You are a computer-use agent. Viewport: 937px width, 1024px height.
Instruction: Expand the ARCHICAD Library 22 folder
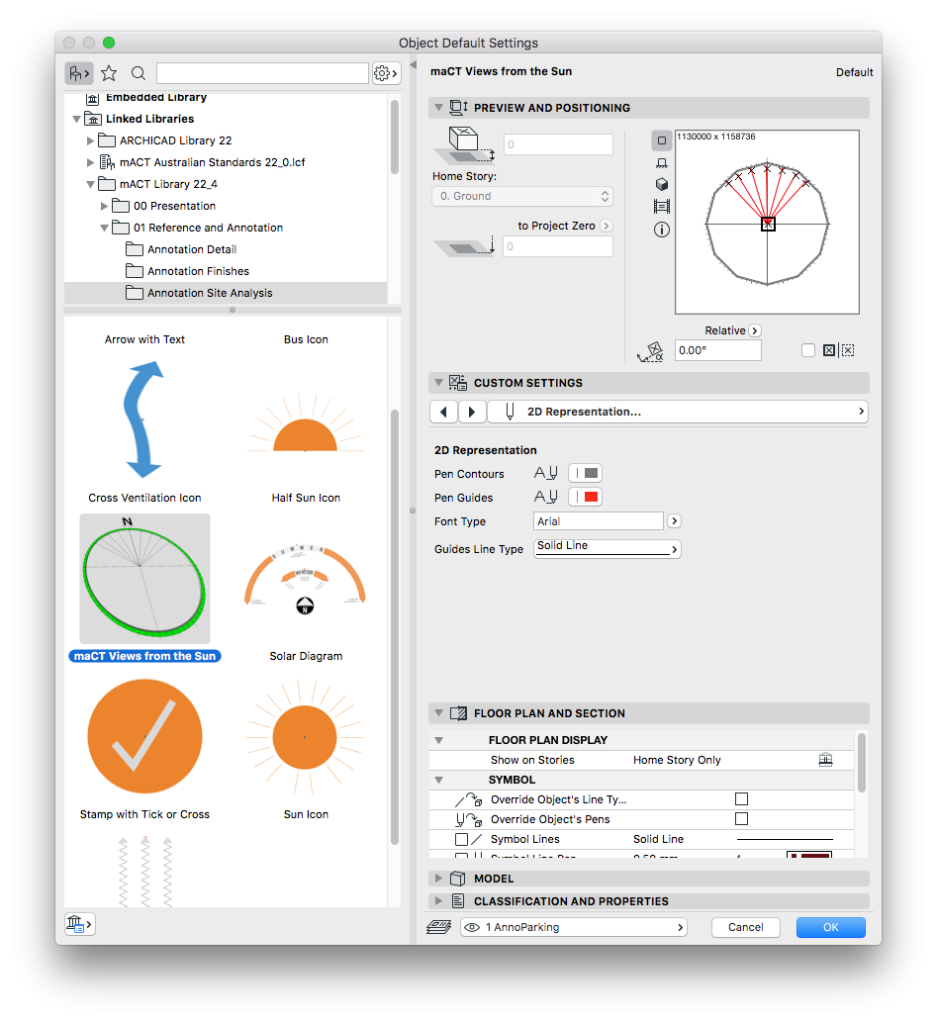coord(90,140)
